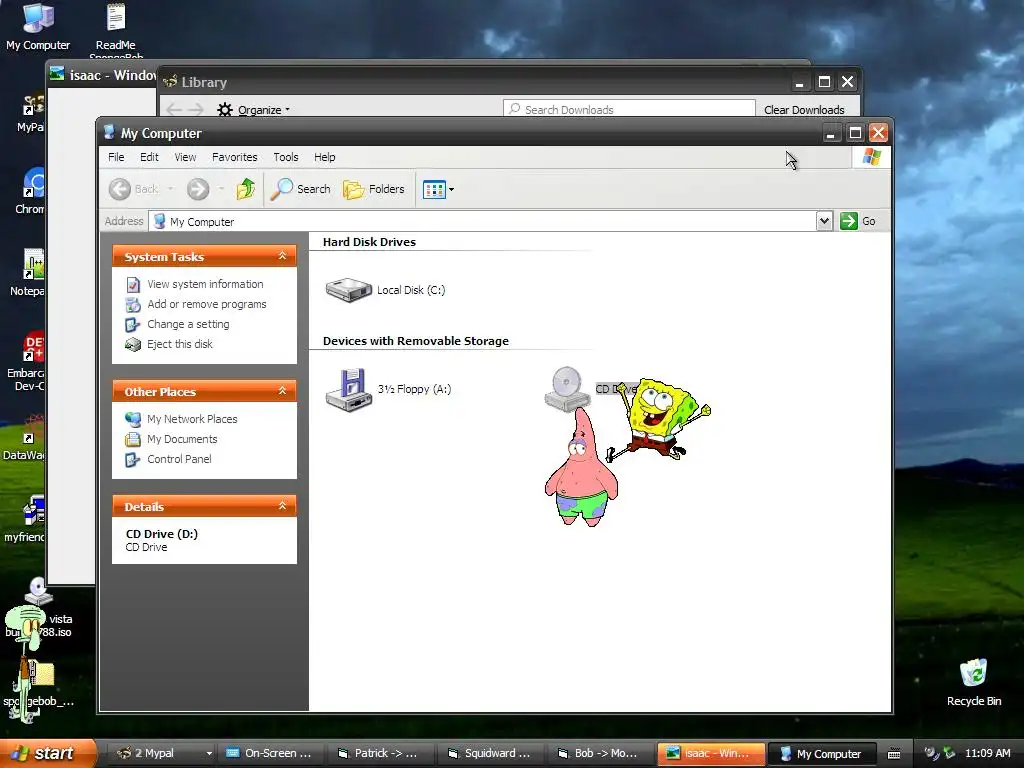1024x768 pixels.
Task: Open the Forward history dropdown arrow
Action: [x=221, y=189]
